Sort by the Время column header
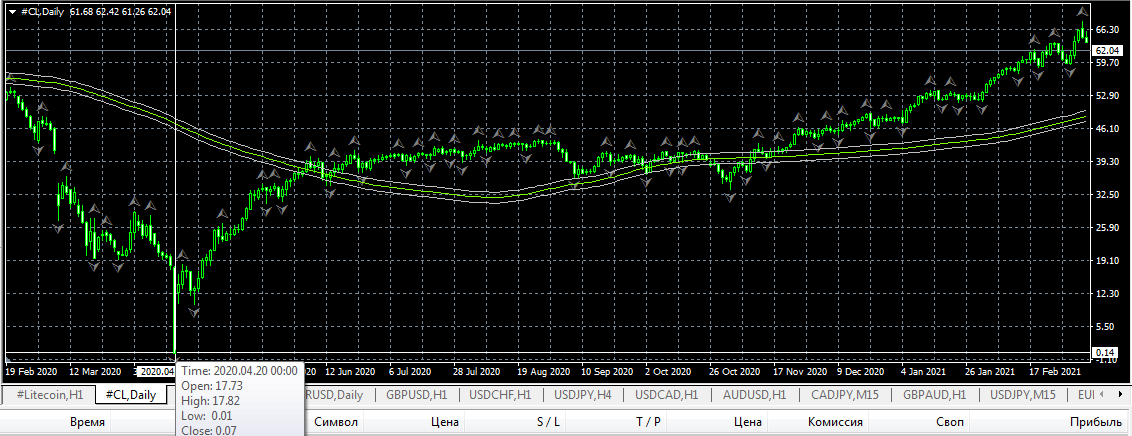Image resolution: width=1132 pixels, height=436 pixels. pyautogui.click(x=87, y=423)
